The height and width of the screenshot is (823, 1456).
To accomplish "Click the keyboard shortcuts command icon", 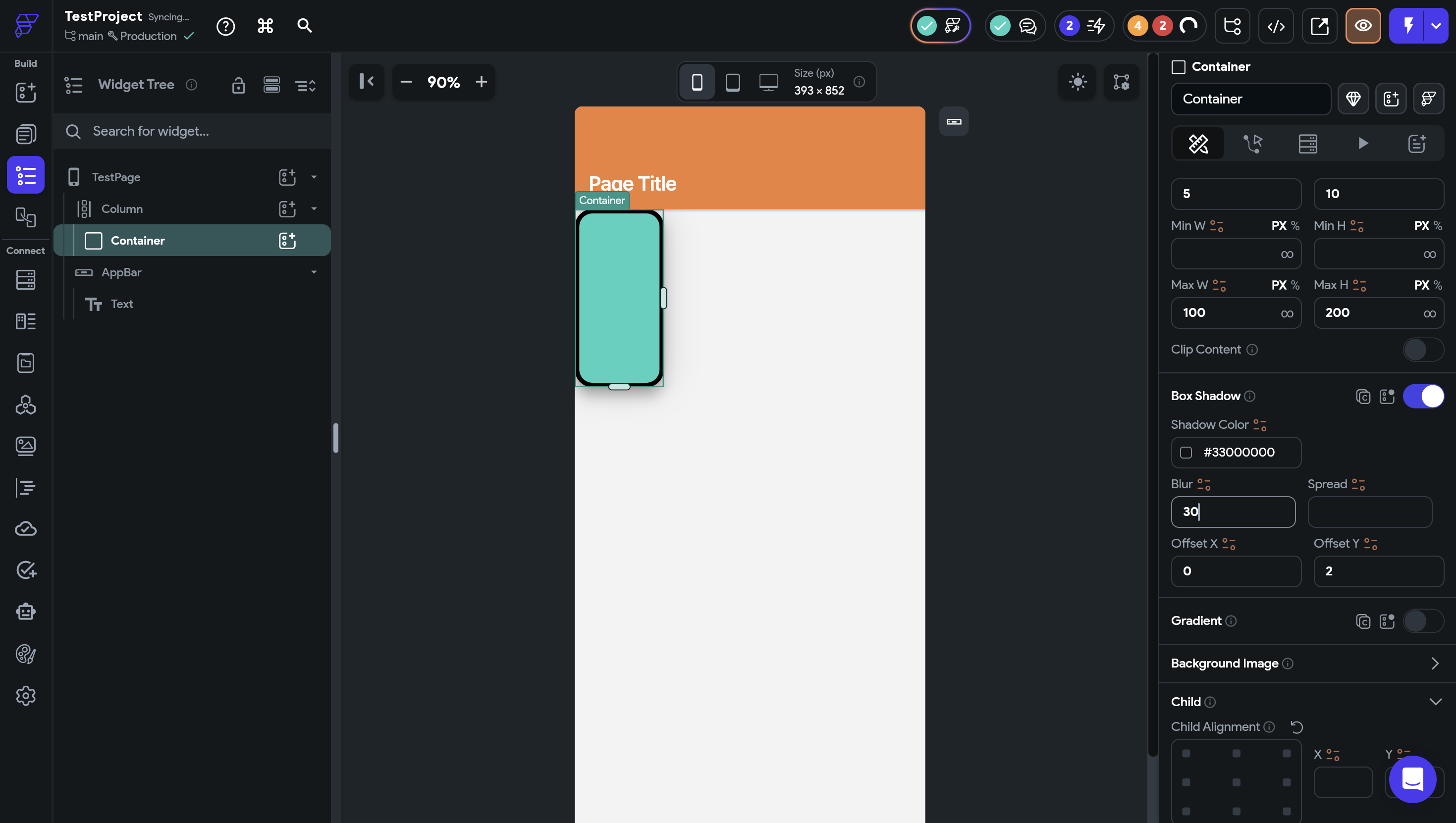I will [x=265, y=26].
